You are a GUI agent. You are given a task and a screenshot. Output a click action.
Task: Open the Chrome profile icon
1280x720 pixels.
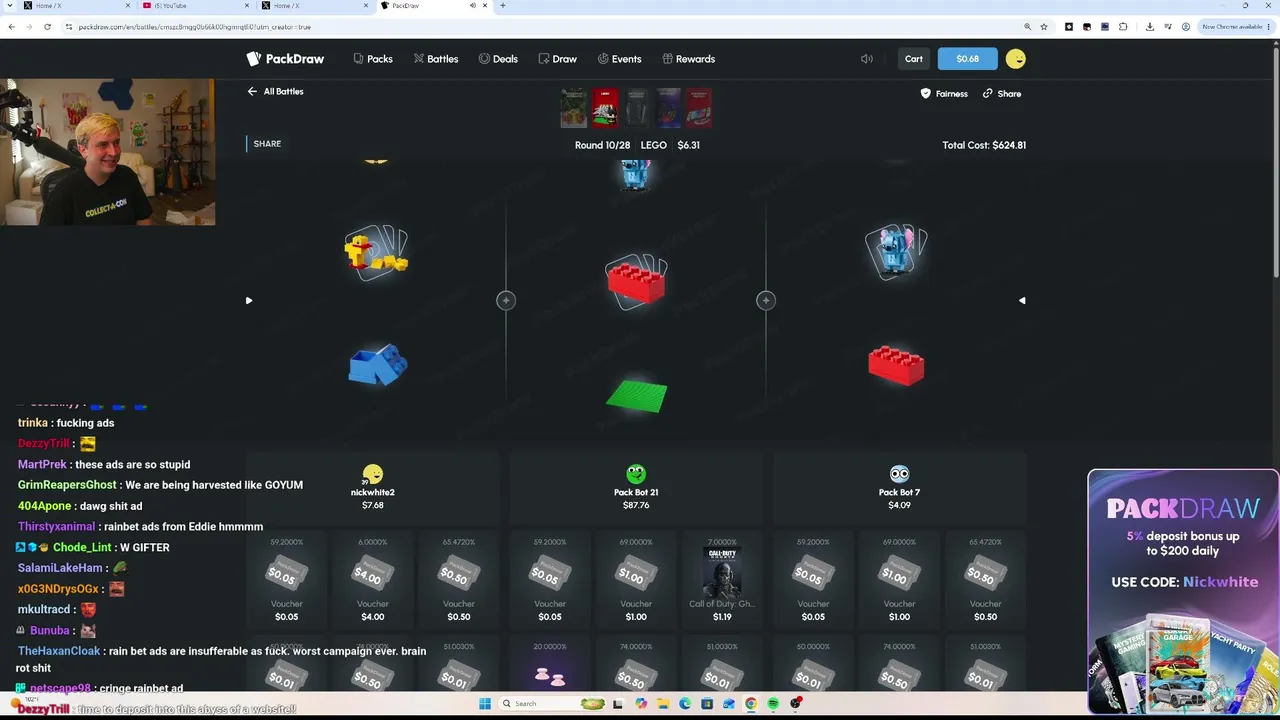tap(1186, 27)
